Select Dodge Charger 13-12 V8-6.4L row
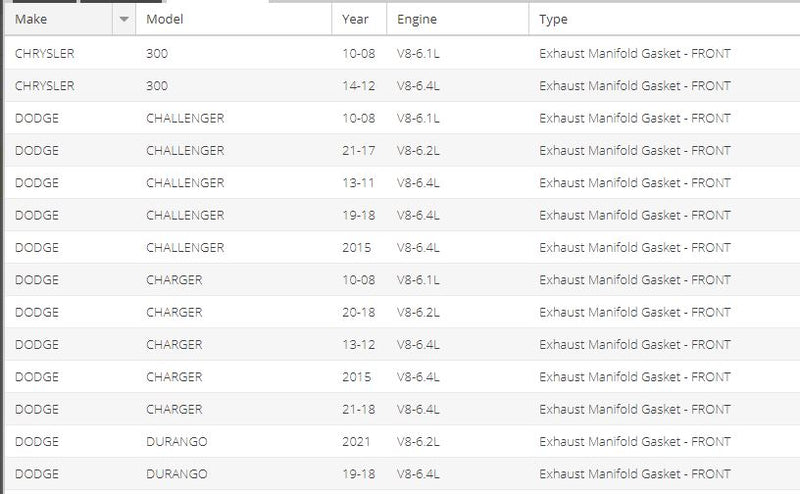Screen dimensions: 800x494 403,344
